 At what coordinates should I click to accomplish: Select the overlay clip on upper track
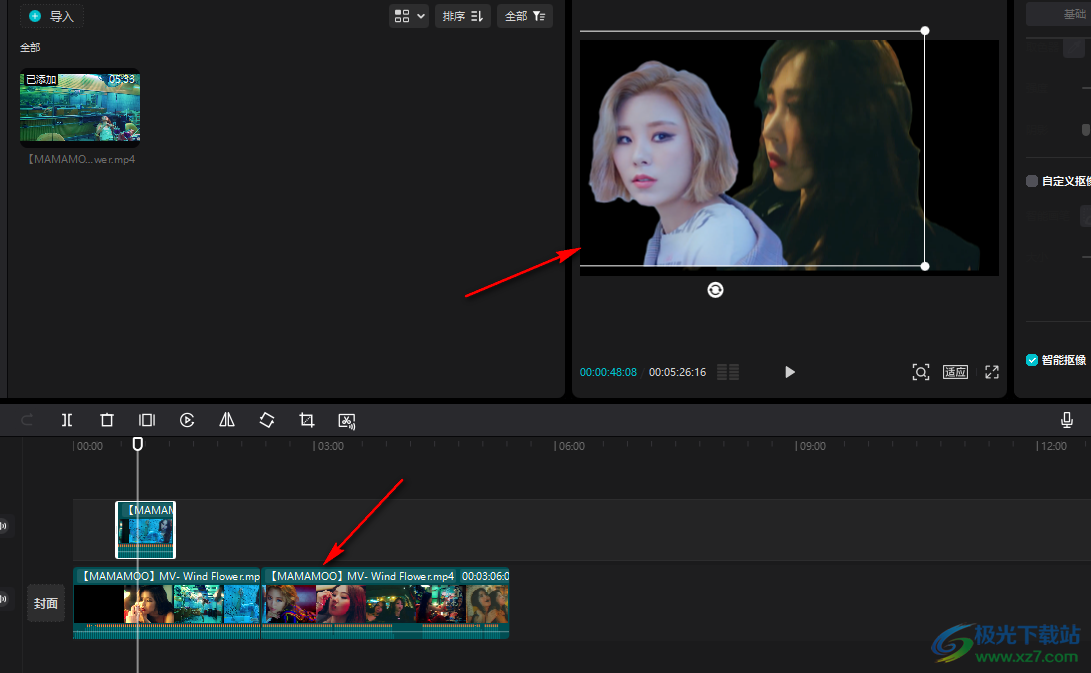[x=145, y=530]
